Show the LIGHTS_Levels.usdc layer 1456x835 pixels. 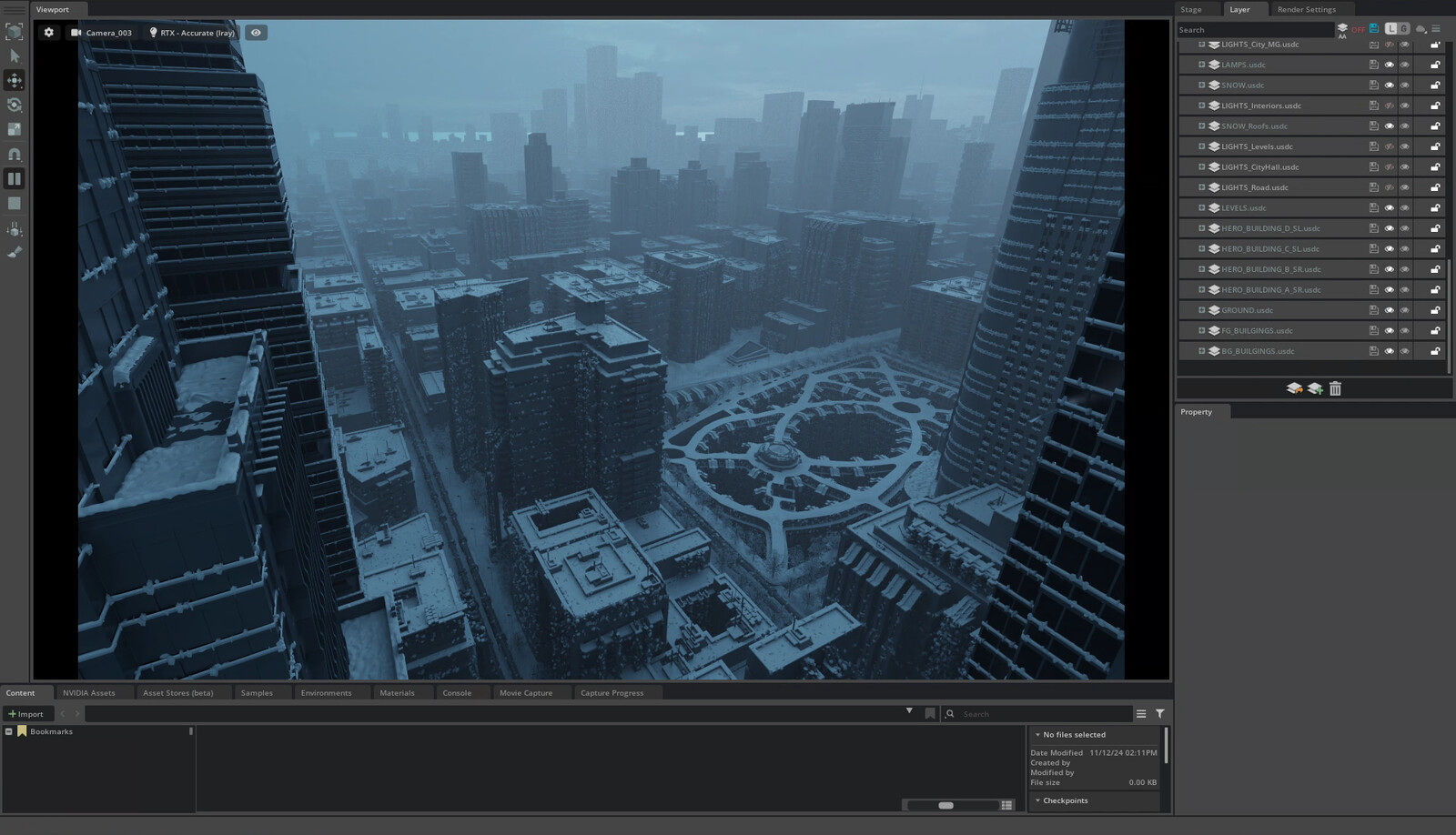(x=1390, y=146)
